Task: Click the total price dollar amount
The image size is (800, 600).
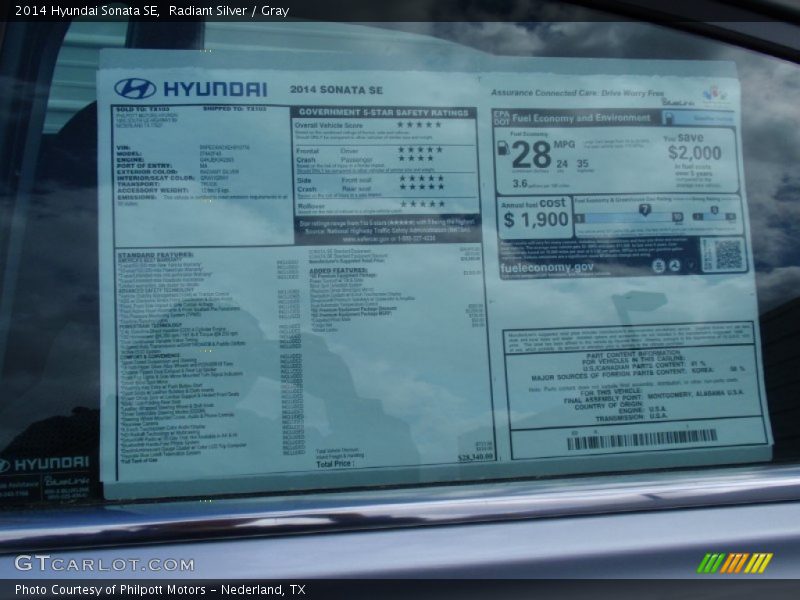Action: [x=476, y=457]
